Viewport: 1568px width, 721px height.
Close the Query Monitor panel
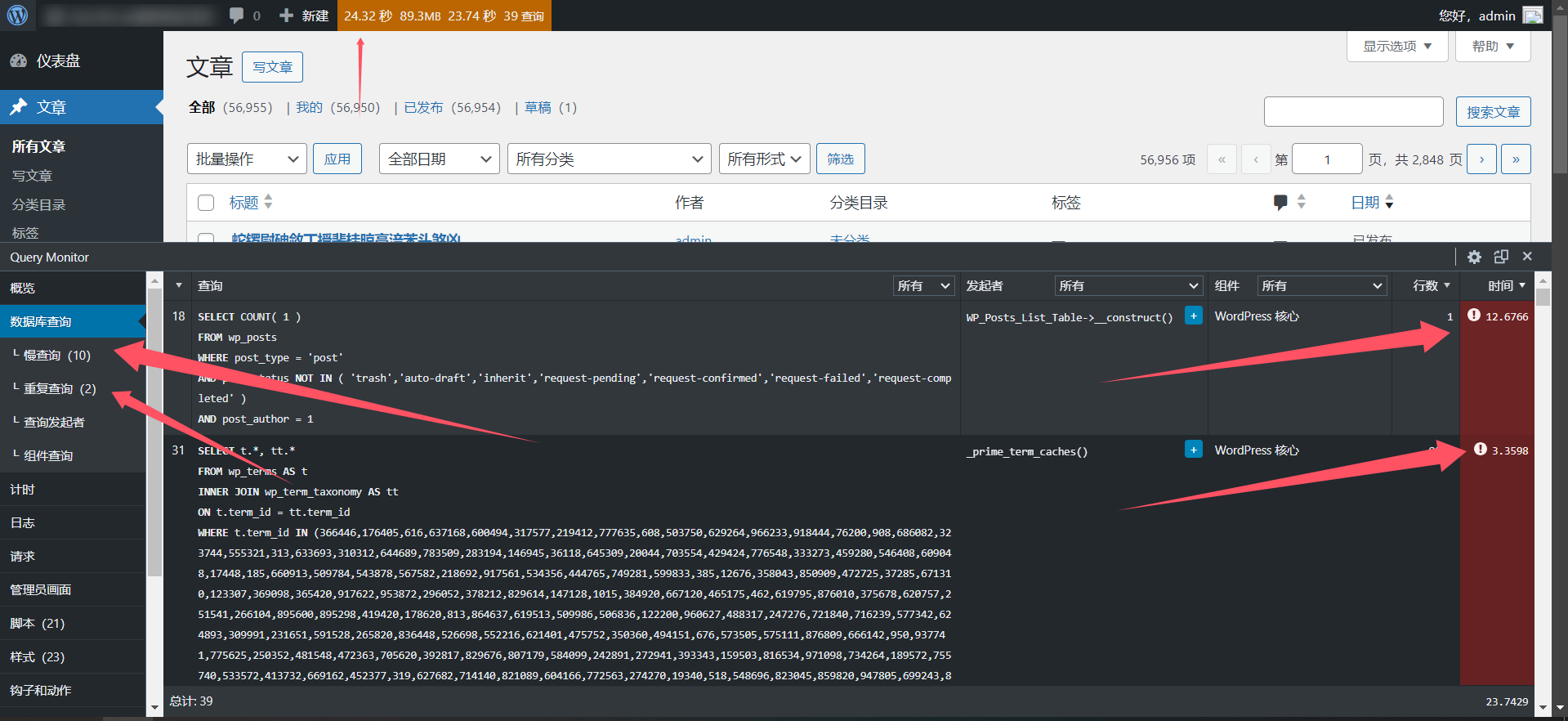click(x=1527, y=257)
